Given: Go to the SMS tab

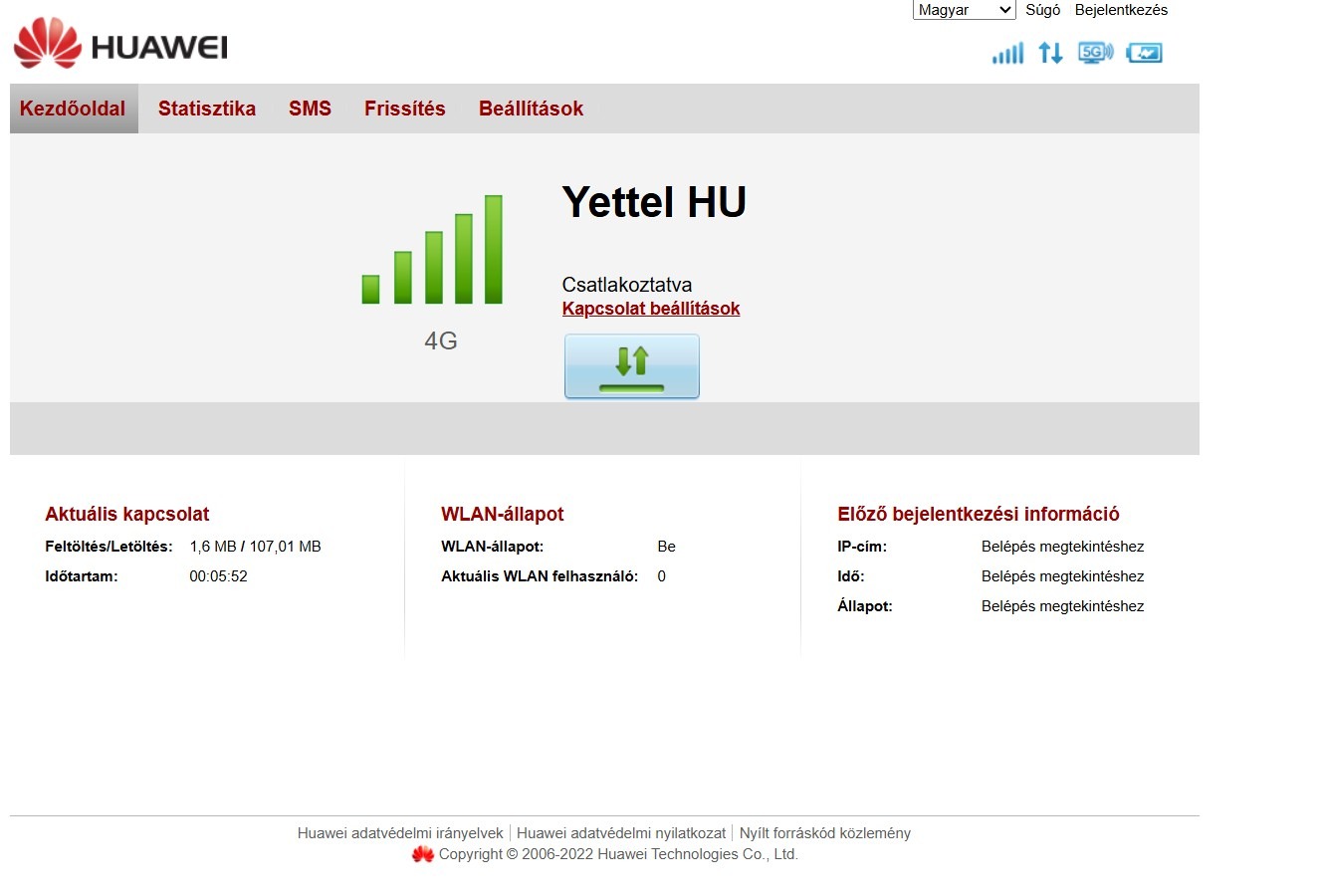Looking at the screenshot, I should point(310,109).
